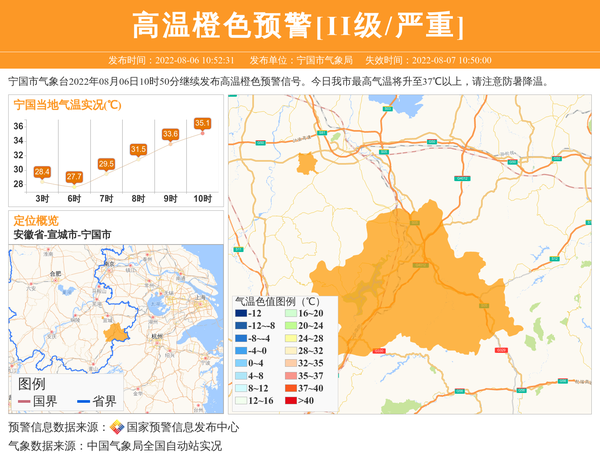This screenshot has width=600, height=471.
Task: Click the small orange region in overview map
Action: tap(116, 331)
